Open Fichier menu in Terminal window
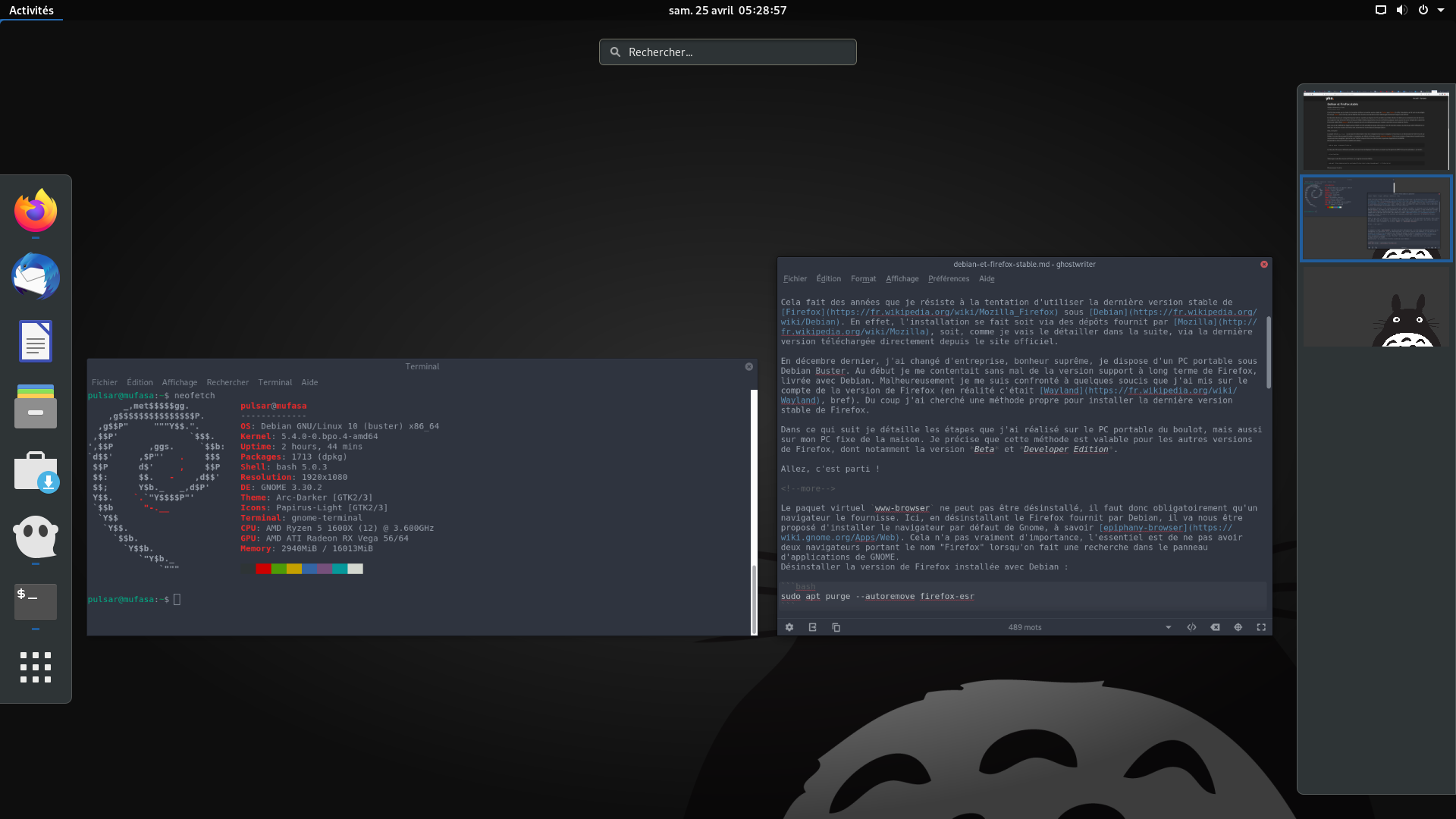Image resolution: width=1456 pixels, height=819 pixels. click(105, 382)
